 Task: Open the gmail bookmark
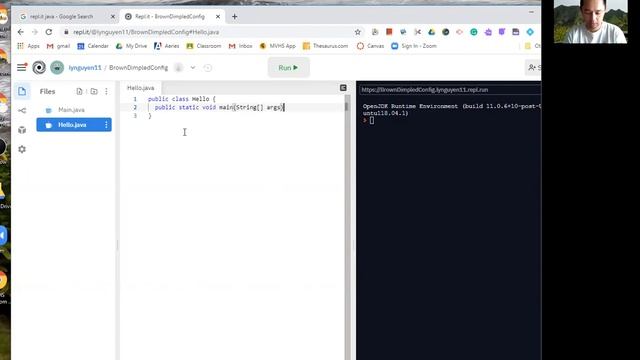tap(58, 46)
